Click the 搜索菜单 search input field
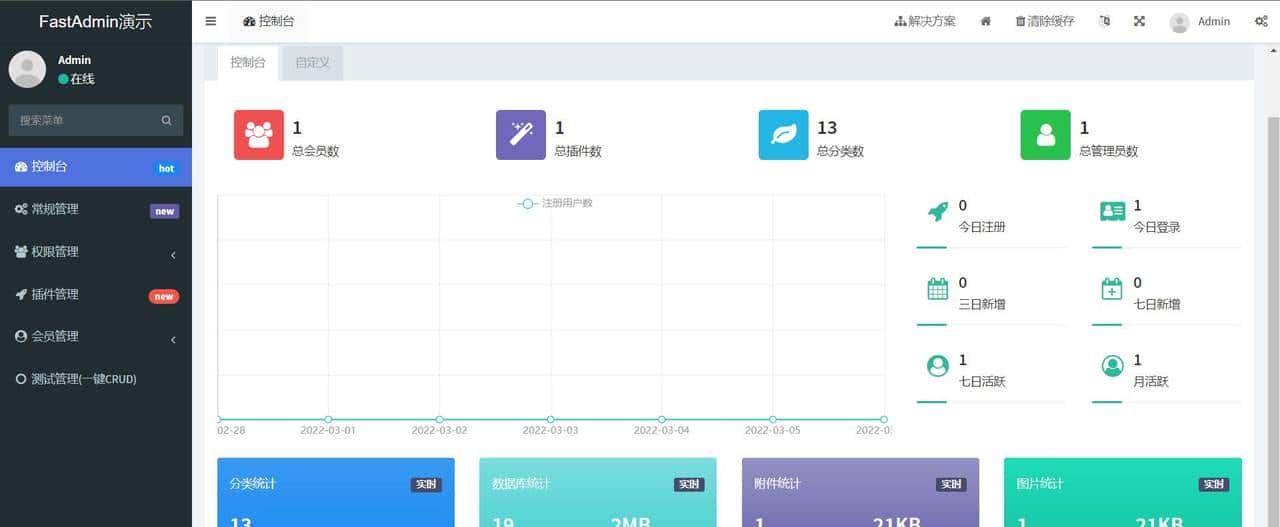This screenshot has height=527, width=1280. (85, 120)
